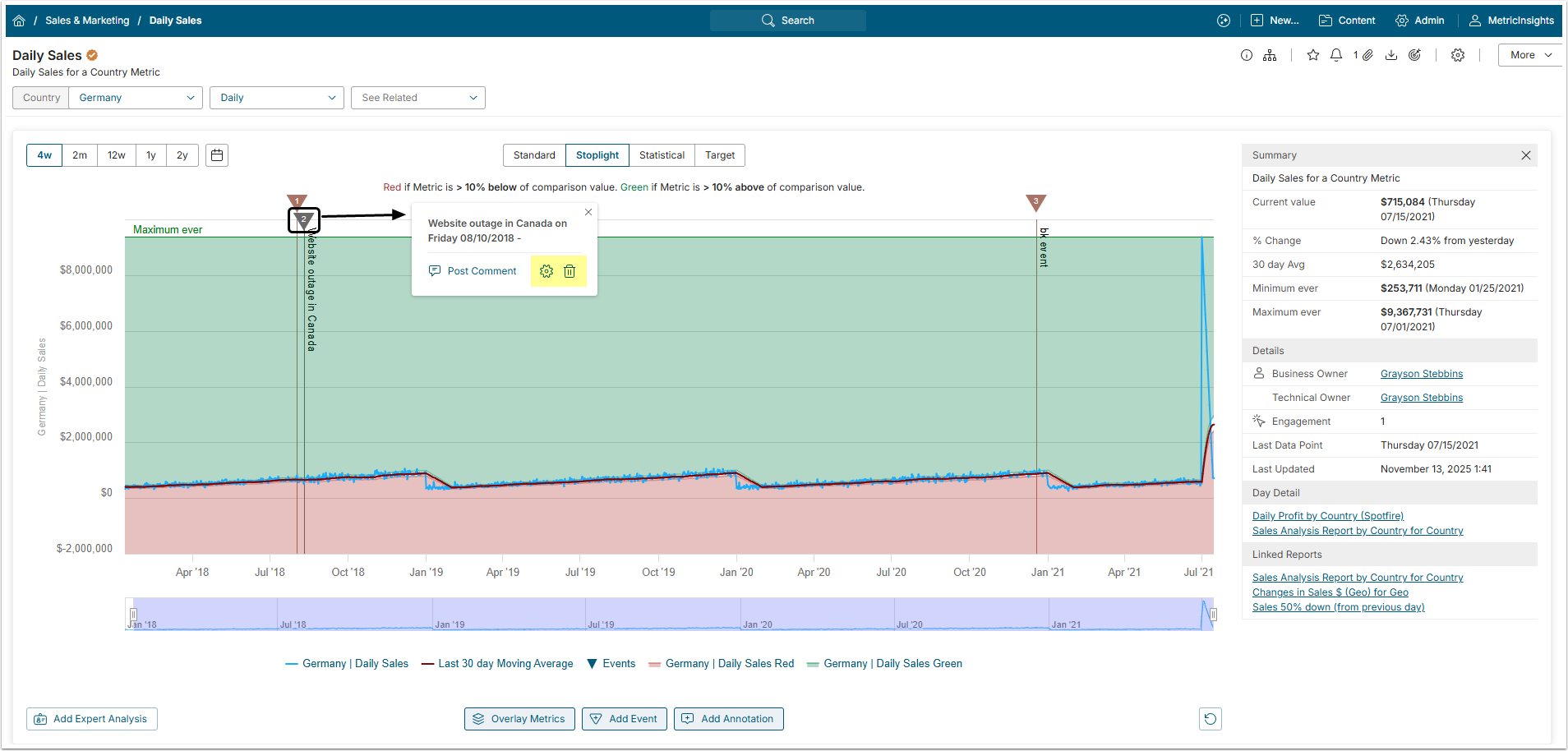This screenshot has height=751, width=1568.
Task: Click event marker 3 on the chart
Action: 1036,201
